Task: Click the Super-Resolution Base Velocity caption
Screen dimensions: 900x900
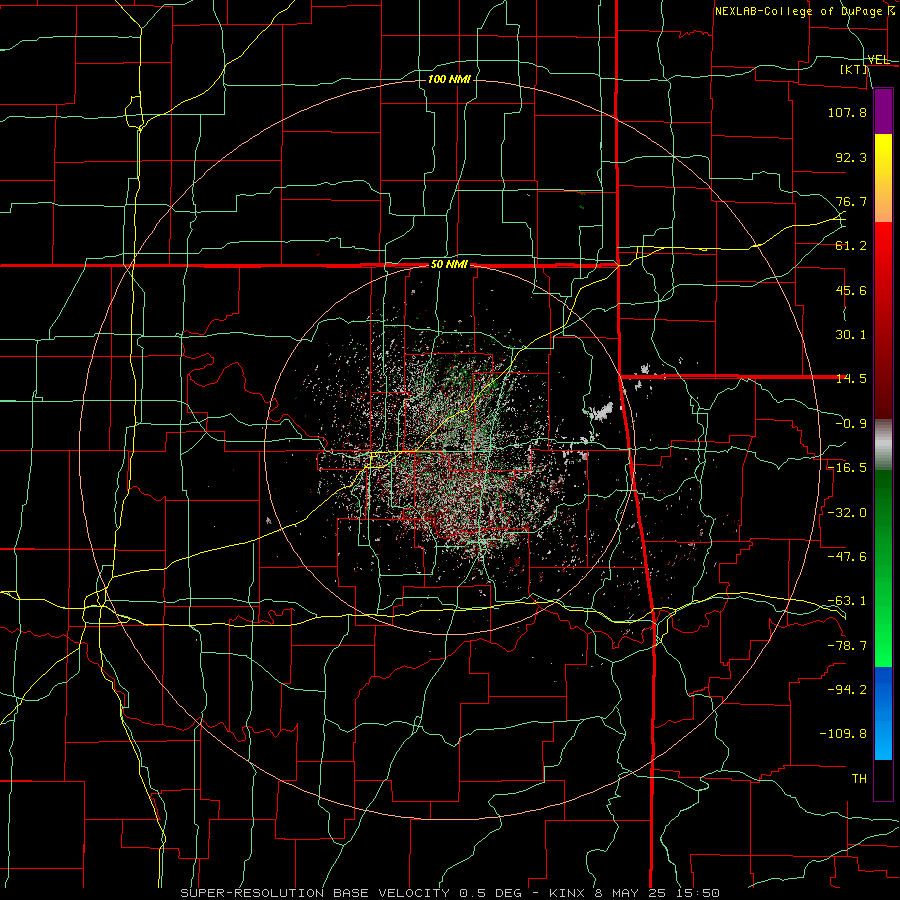Action: (x=449, y=893)
